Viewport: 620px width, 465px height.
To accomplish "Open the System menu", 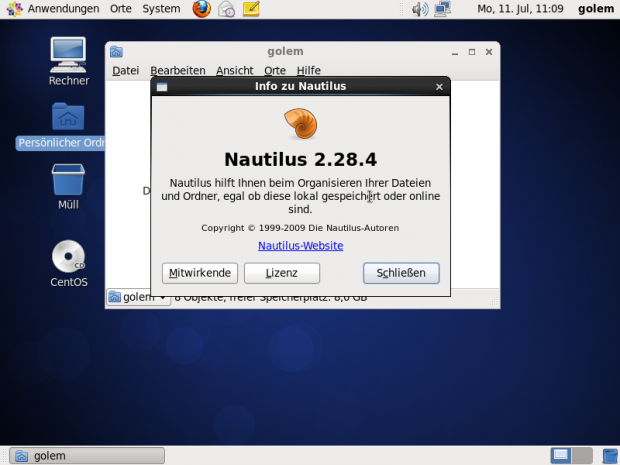I will pyautogui.click(x=161, y=9).
